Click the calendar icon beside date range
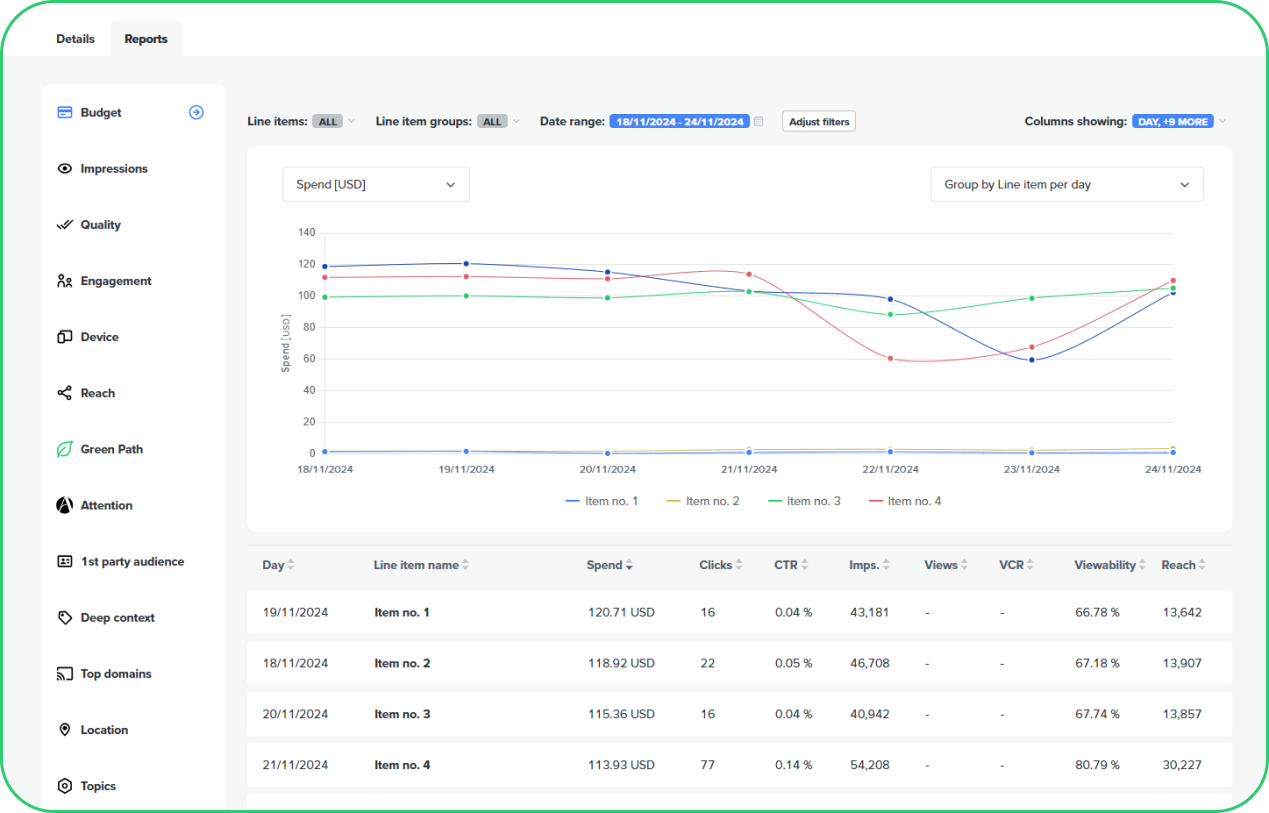1269x813 pixels. pyautogui.click(x=759, y=122)
